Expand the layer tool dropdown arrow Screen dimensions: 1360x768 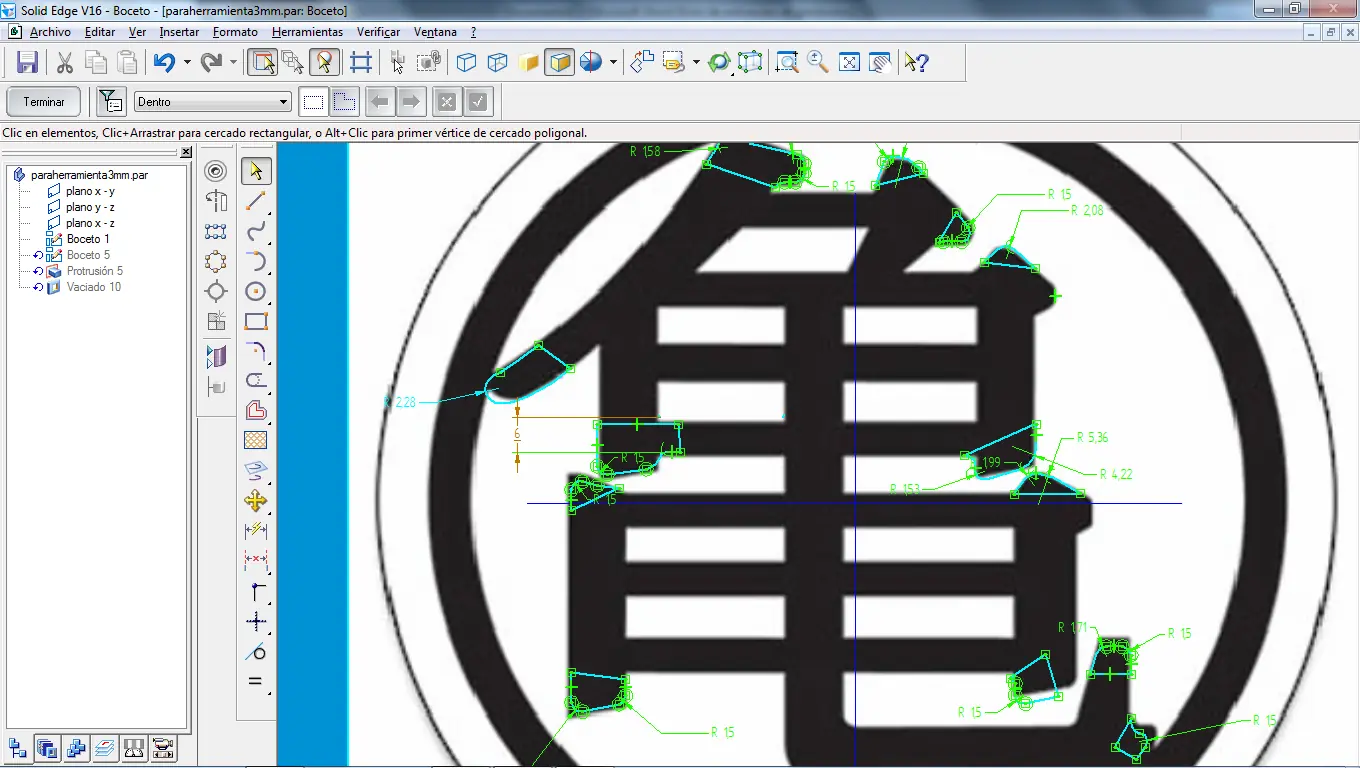pyautogui.click(x=696, y=63)
